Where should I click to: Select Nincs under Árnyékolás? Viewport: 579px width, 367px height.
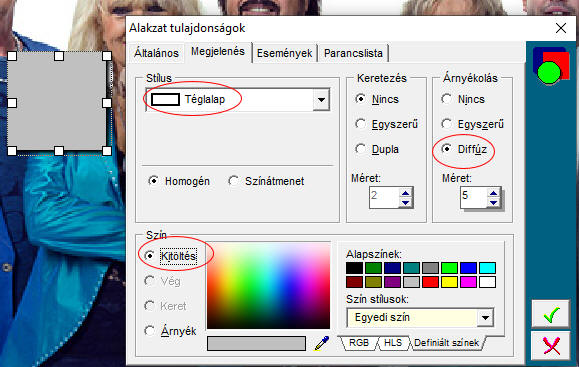(x=446, y=99)
